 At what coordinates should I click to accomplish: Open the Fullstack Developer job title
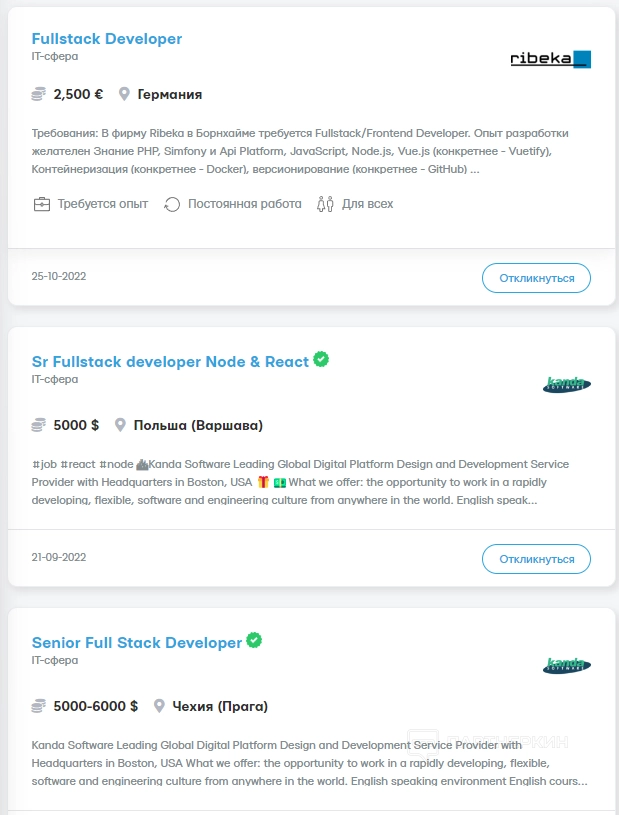[x=107, y=39]
